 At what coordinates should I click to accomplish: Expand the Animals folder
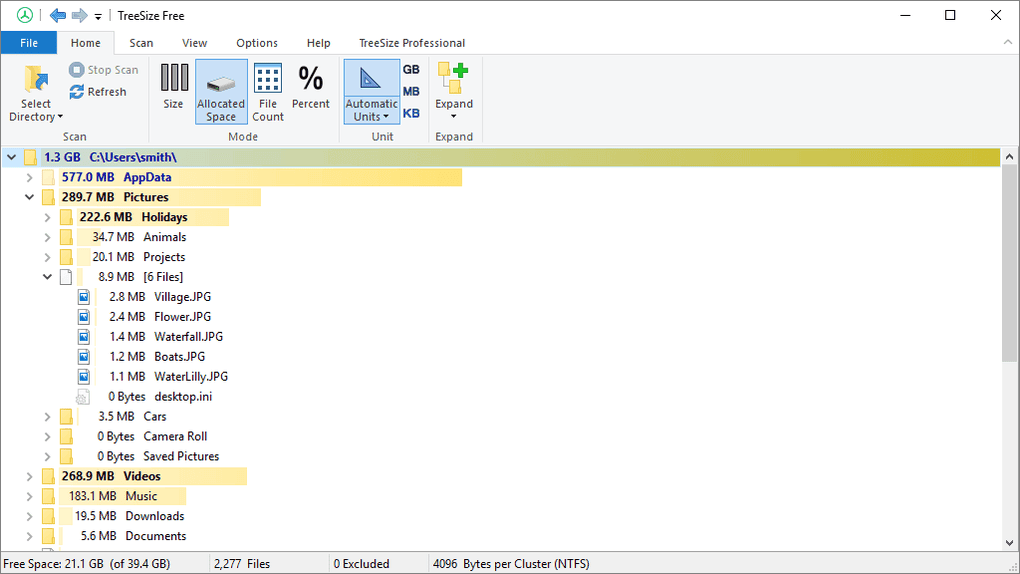click(47, 237)
